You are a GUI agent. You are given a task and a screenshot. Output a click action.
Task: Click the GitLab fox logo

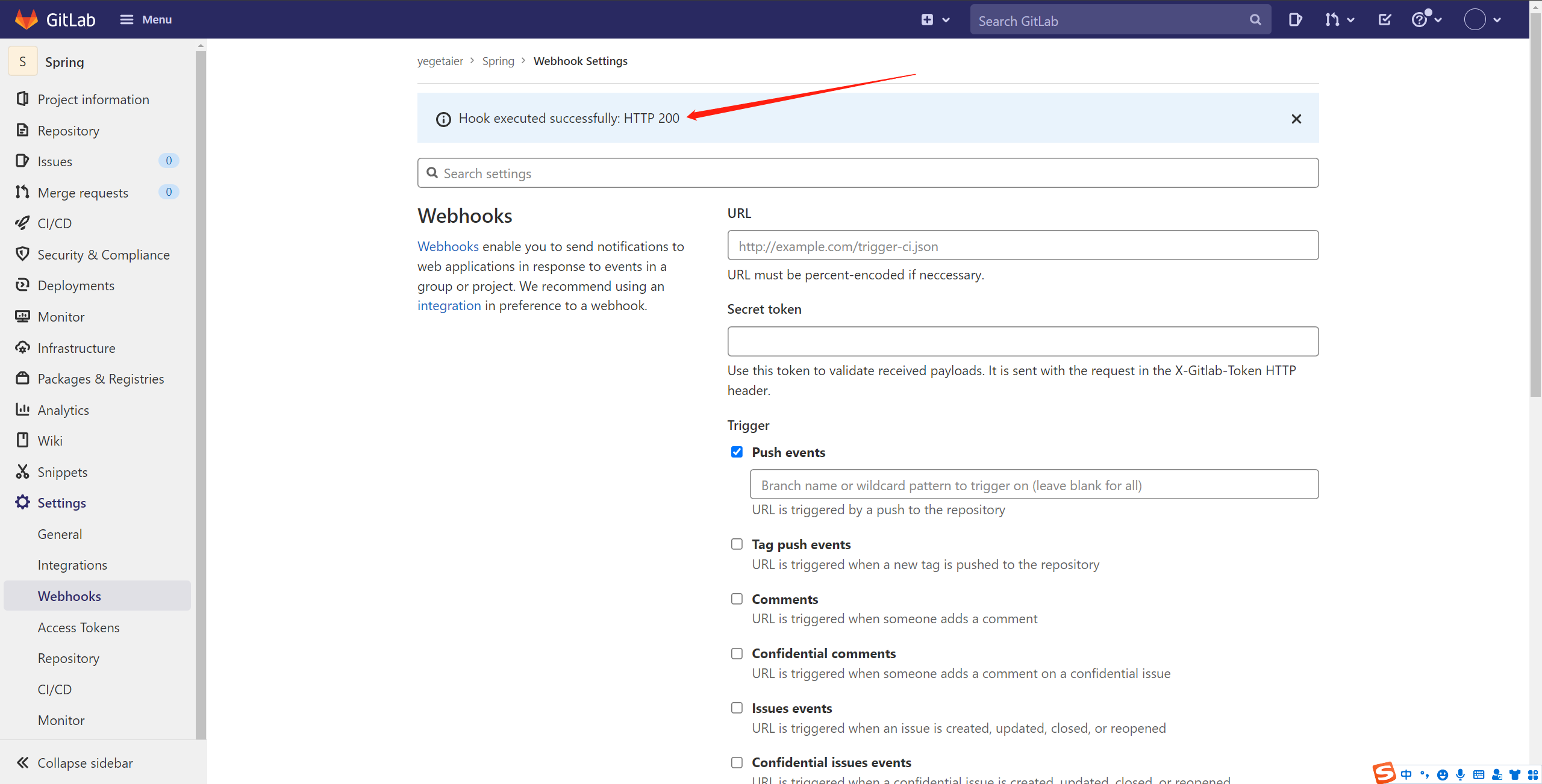pos(27,19)
